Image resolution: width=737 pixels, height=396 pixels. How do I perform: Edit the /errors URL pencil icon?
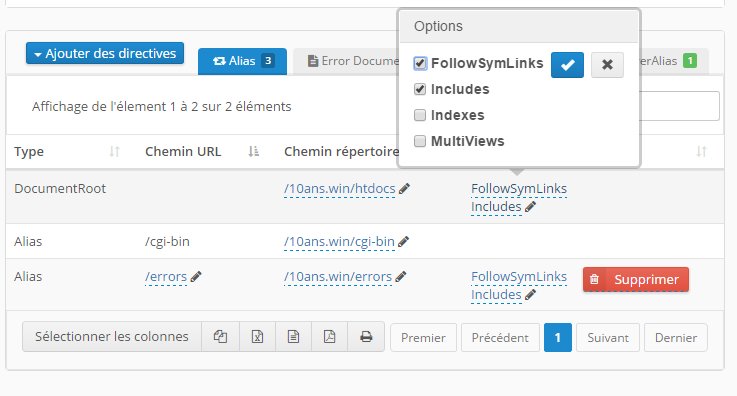196,277
